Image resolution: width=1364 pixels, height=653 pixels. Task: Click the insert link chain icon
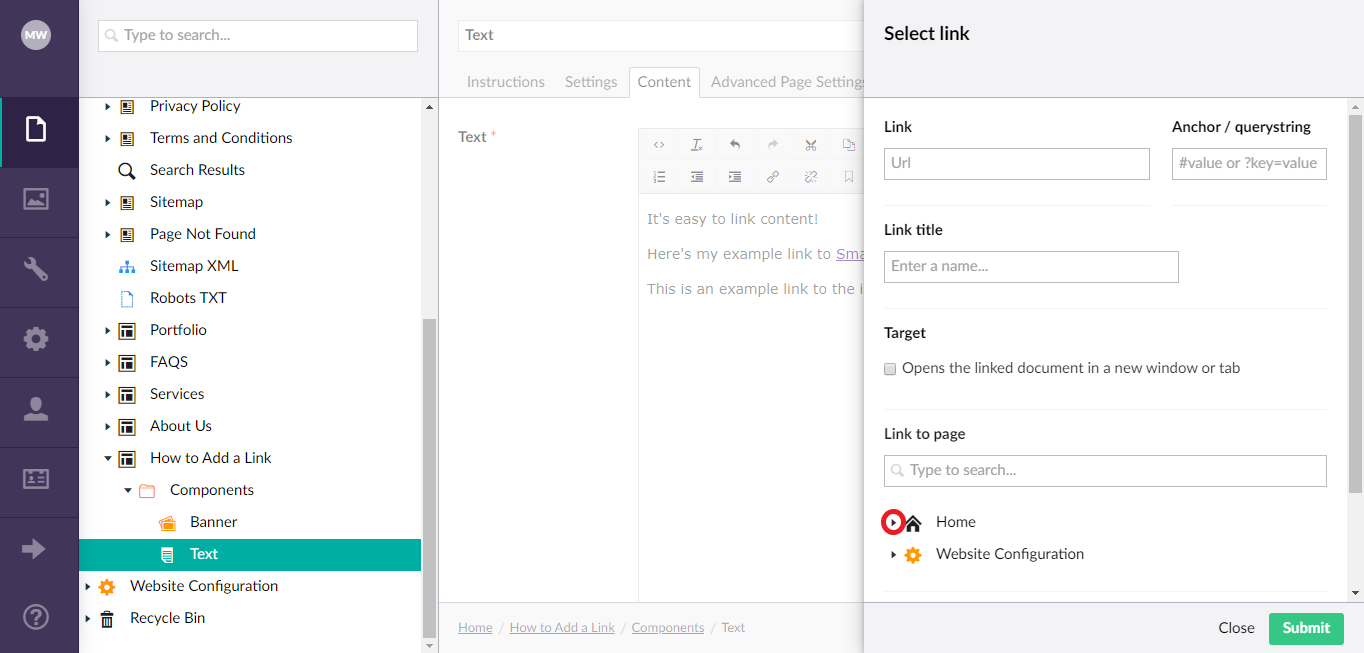pos(773,177)
